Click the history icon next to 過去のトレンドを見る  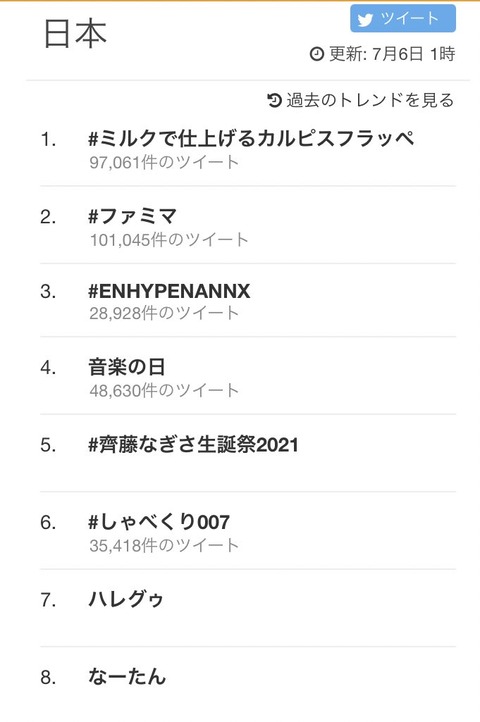[274, 99]
